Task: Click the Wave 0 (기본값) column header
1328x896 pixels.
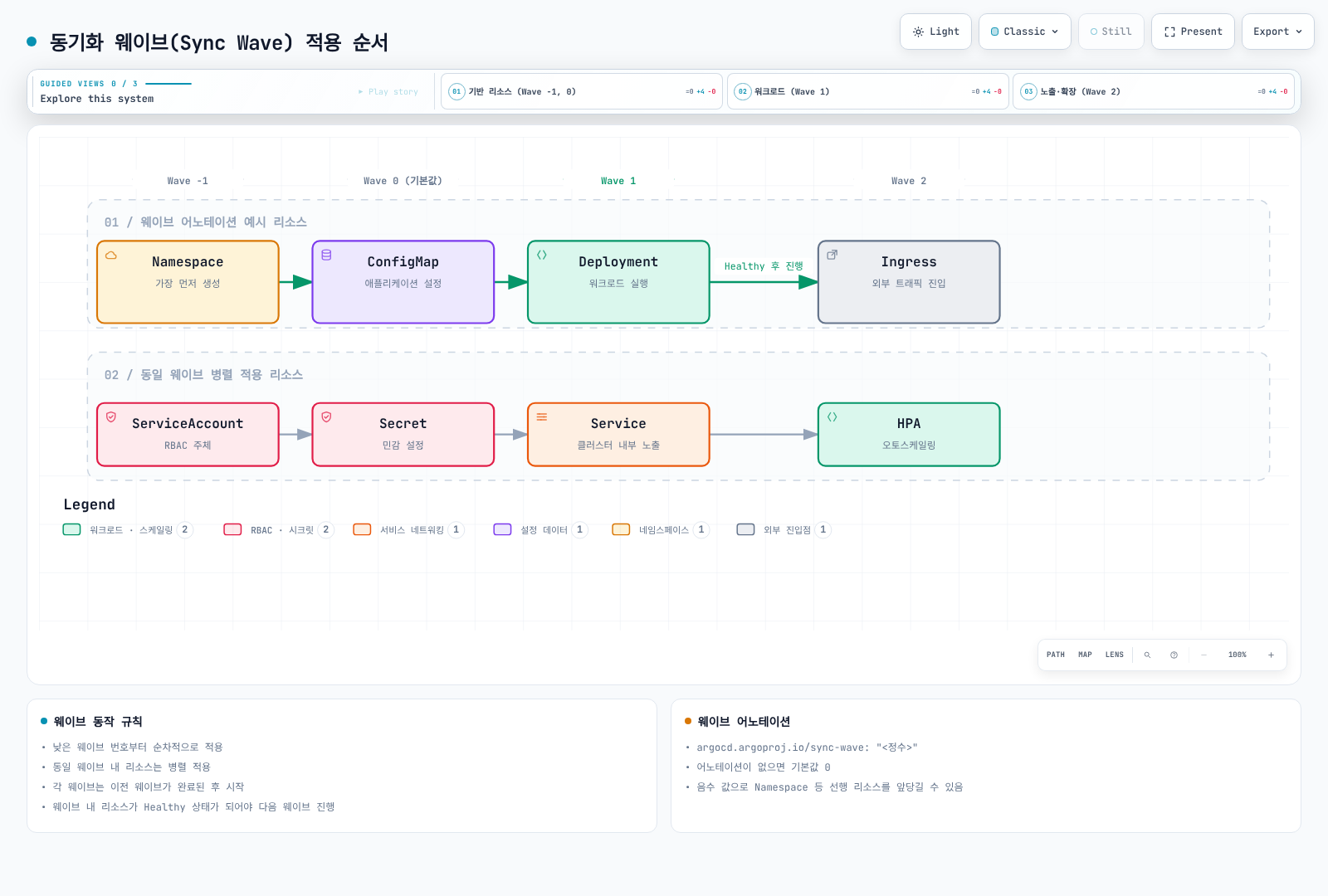Action: point(403,181)
